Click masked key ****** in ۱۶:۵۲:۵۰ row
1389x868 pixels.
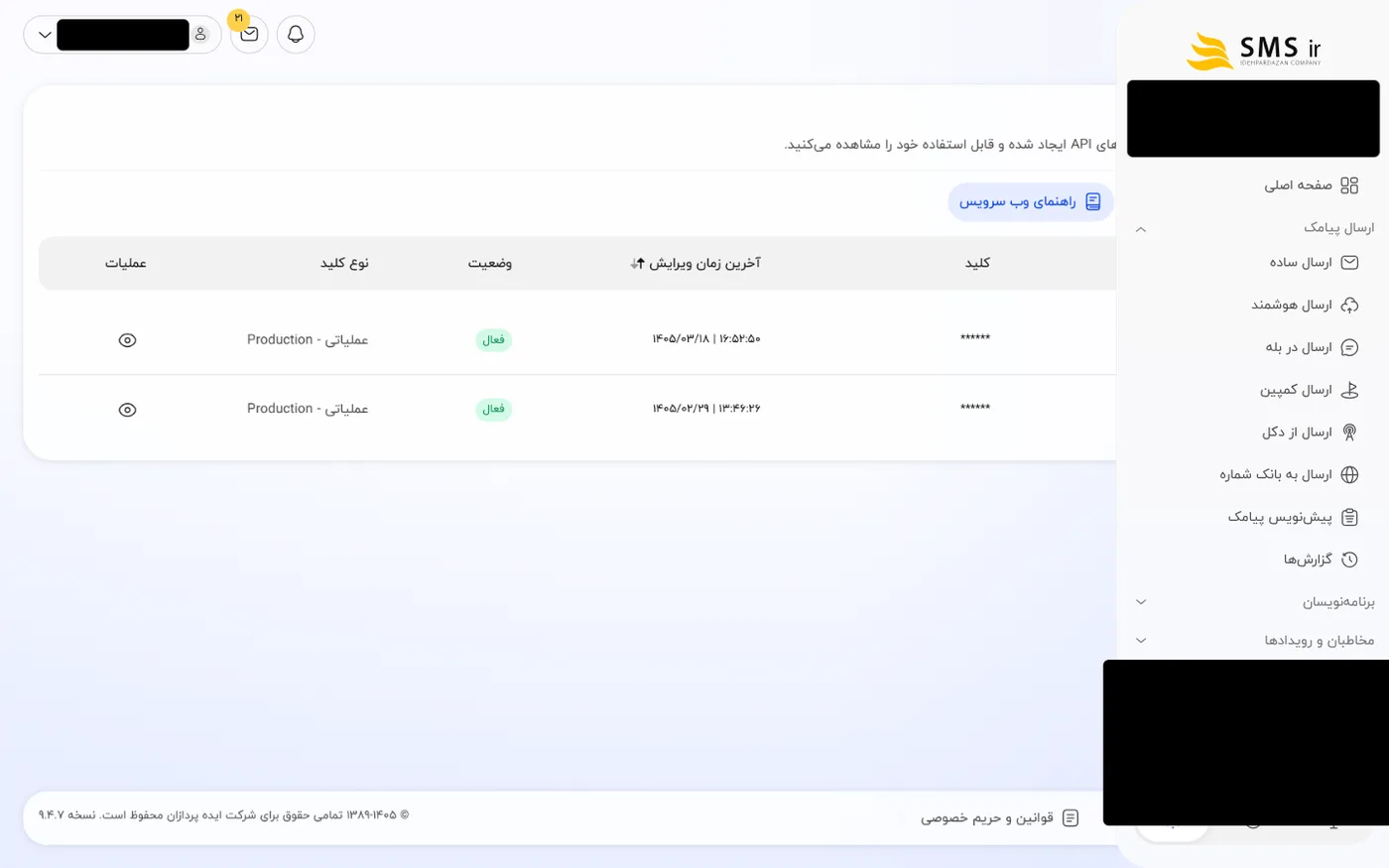(975, 339)
